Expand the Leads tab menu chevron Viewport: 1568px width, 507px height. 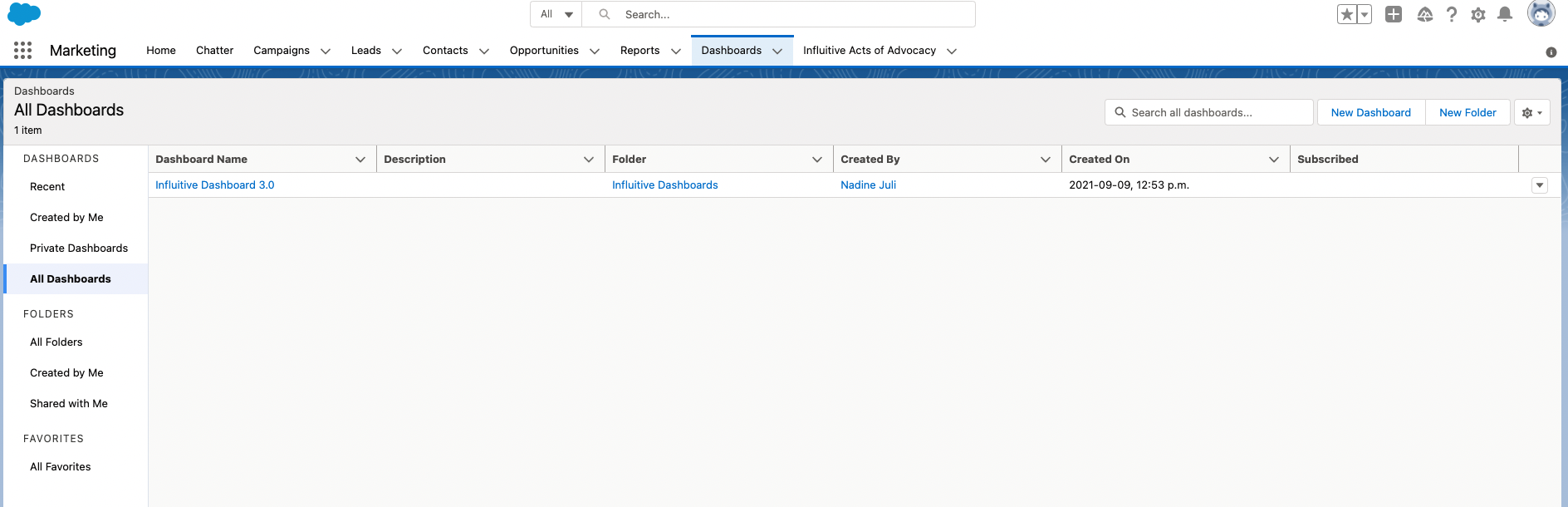point(397,51)
